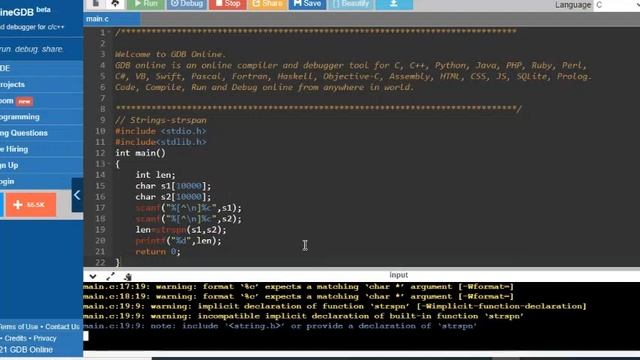
Task: Click the 'return 0;' line
Action: pos(158,251)
